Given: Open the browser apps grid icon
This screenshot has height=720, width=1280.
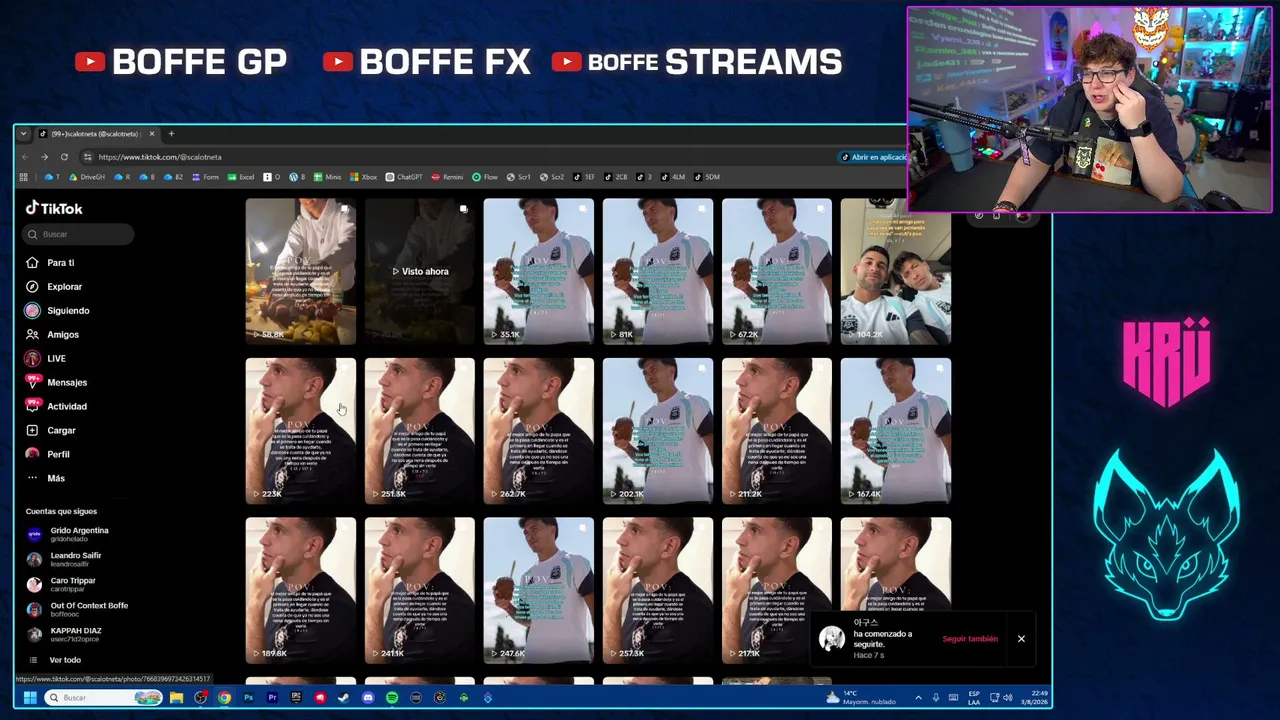Looking at the screenshot, I should (23, 177).
